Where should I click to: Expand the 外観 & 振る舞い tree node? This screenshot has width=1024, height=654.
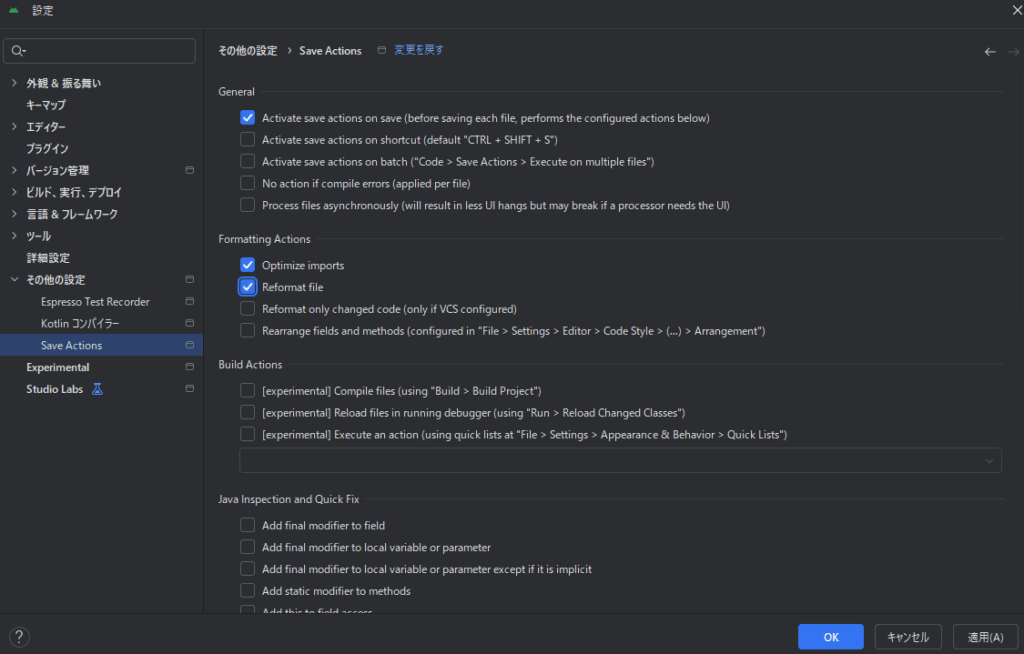click(14, 83)
